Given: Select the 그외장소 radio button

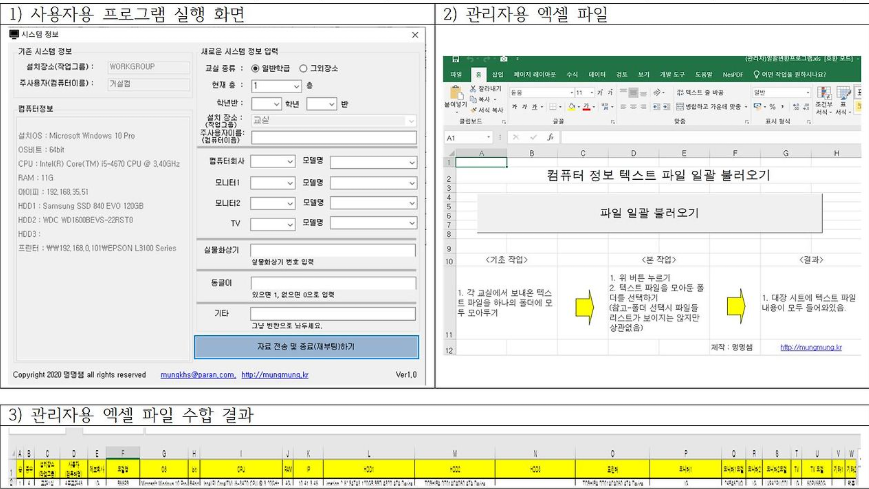Looking at the screenshot, I should pos(304,68).
